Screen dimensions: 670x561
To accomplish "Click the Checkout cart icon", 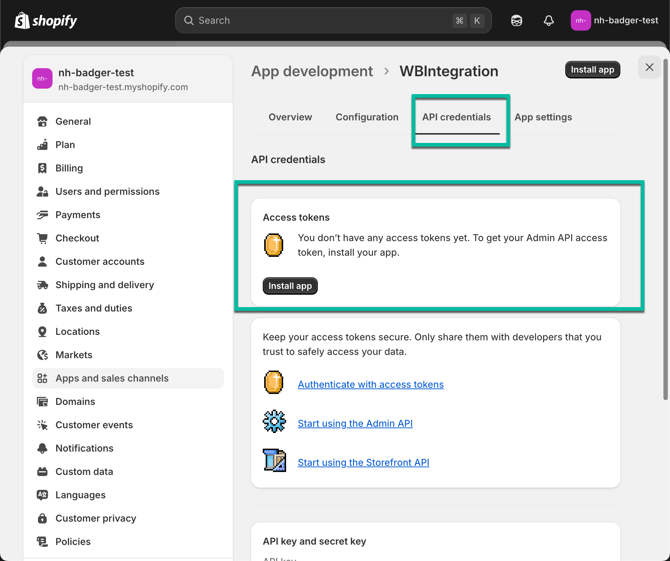I will coord(42,238).
